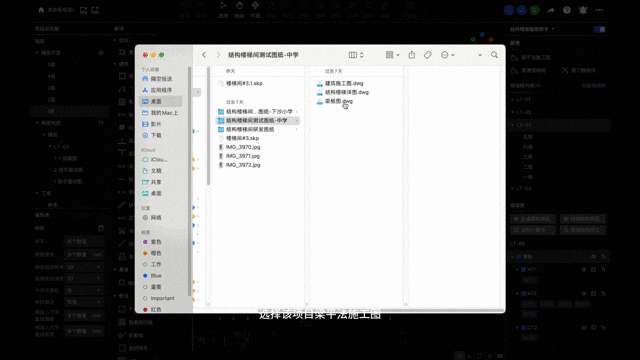
Task: Expand chevron of the 下沙小学 folder
Action: (x=297, y=111)
